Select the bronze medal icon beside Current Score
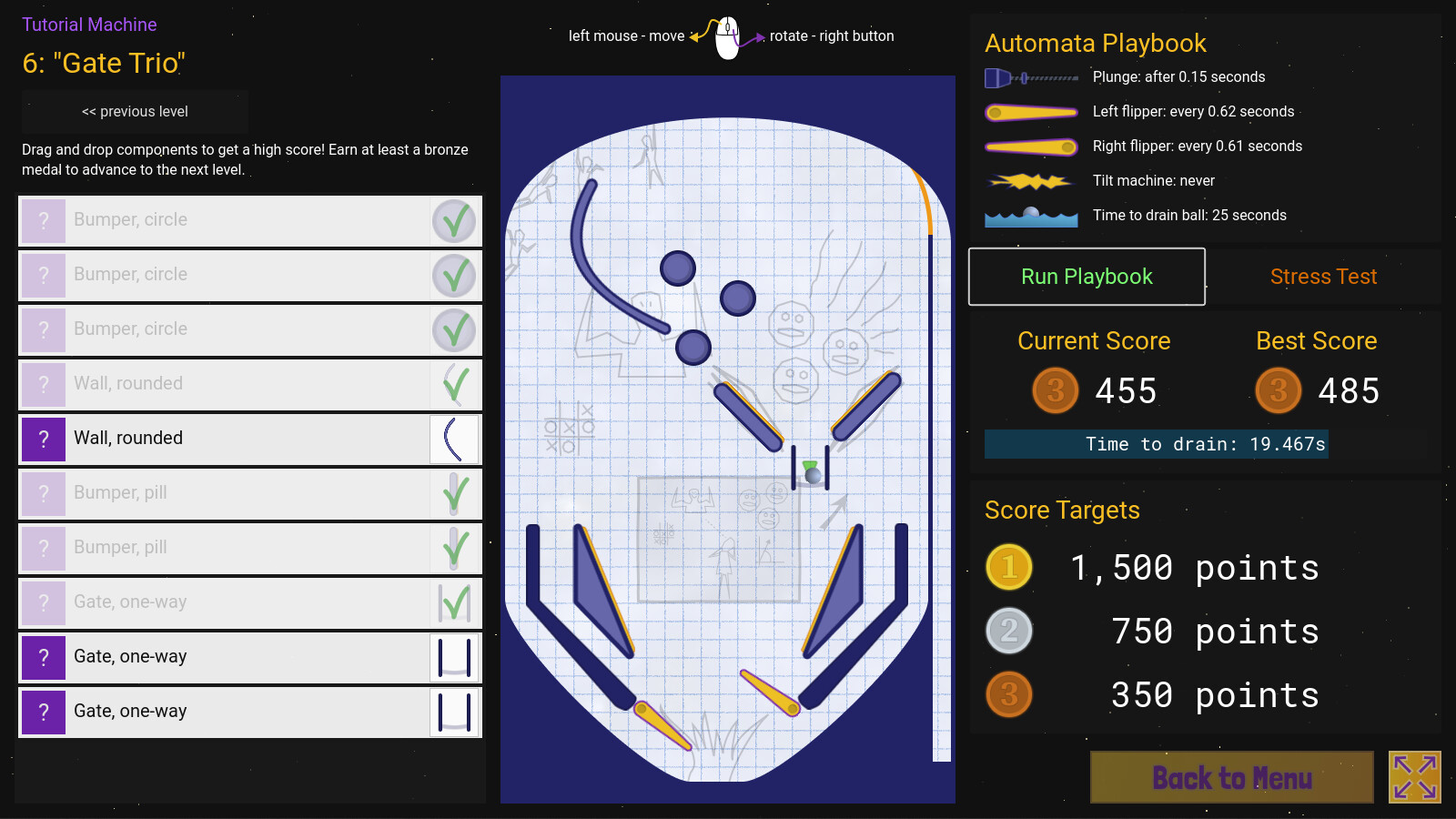 1055,390
